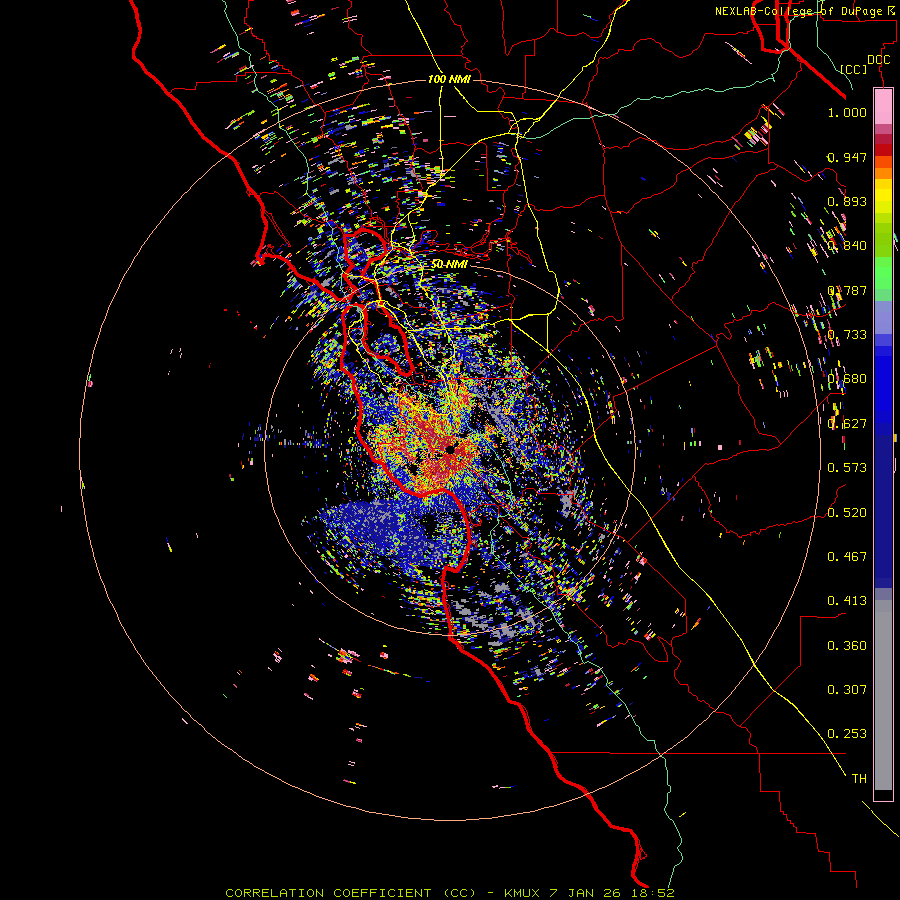Viewport: 900px width, 900px height.
Task: Click the 0.787 scale value
Action: tap(847, 290)
